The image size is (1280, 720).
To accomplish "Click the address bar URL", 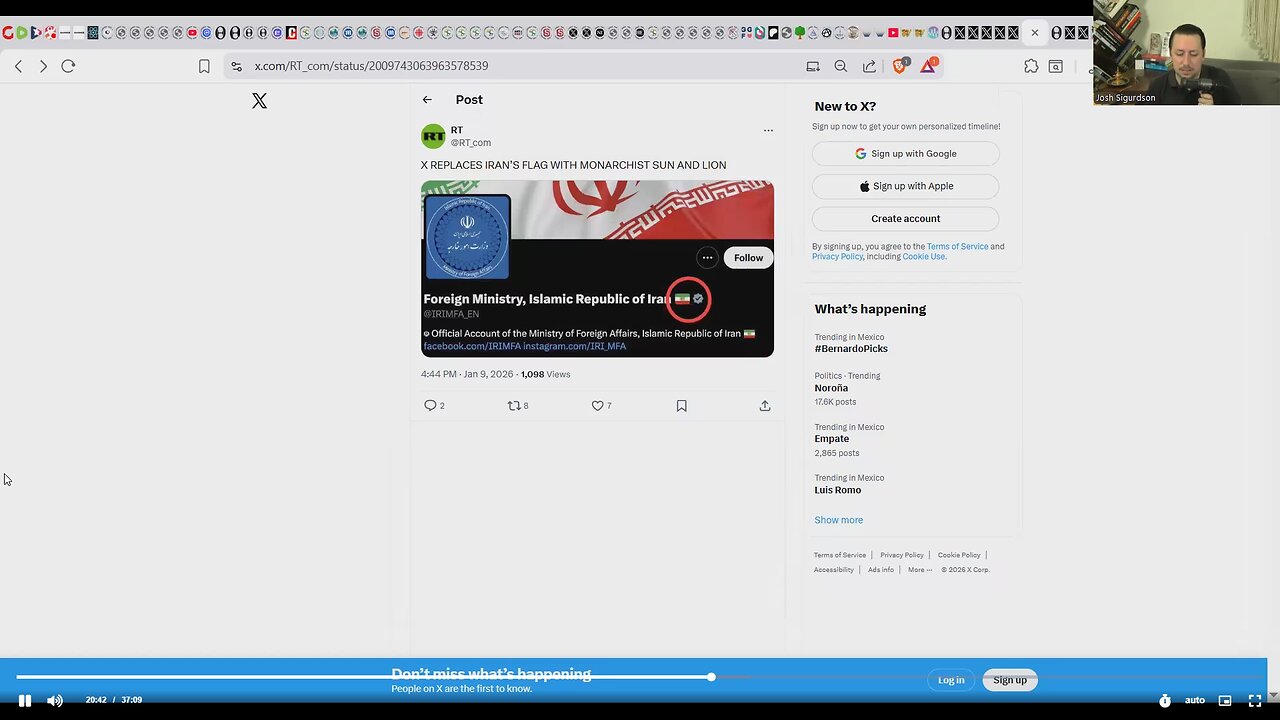I will 371,66.
